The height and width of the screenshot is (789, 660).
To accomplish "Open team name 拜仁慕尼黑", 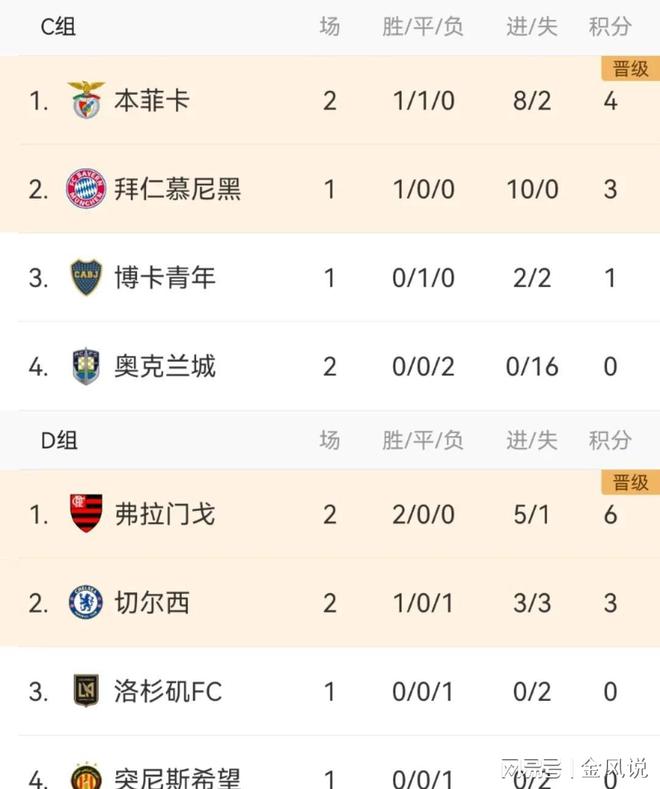I will 178,189.
